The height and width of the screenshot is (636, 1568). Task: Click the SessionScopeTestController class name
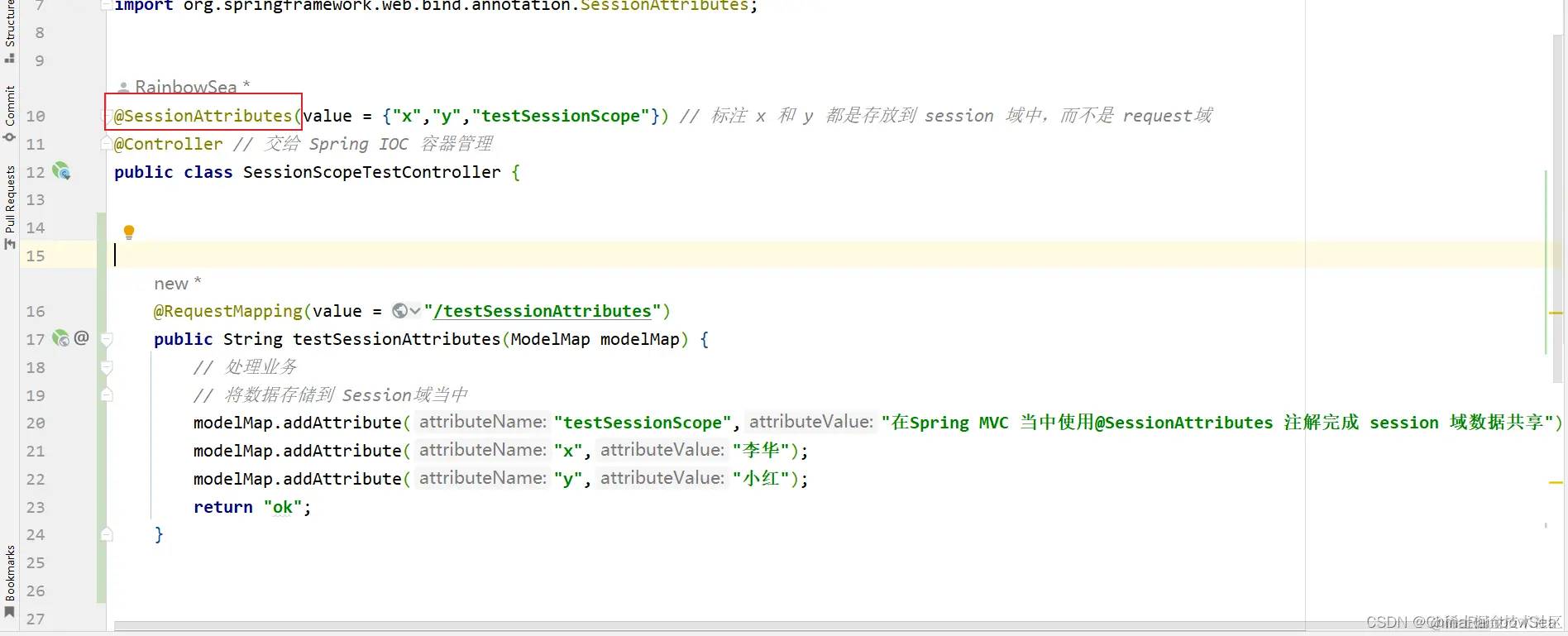pos(371,172)
